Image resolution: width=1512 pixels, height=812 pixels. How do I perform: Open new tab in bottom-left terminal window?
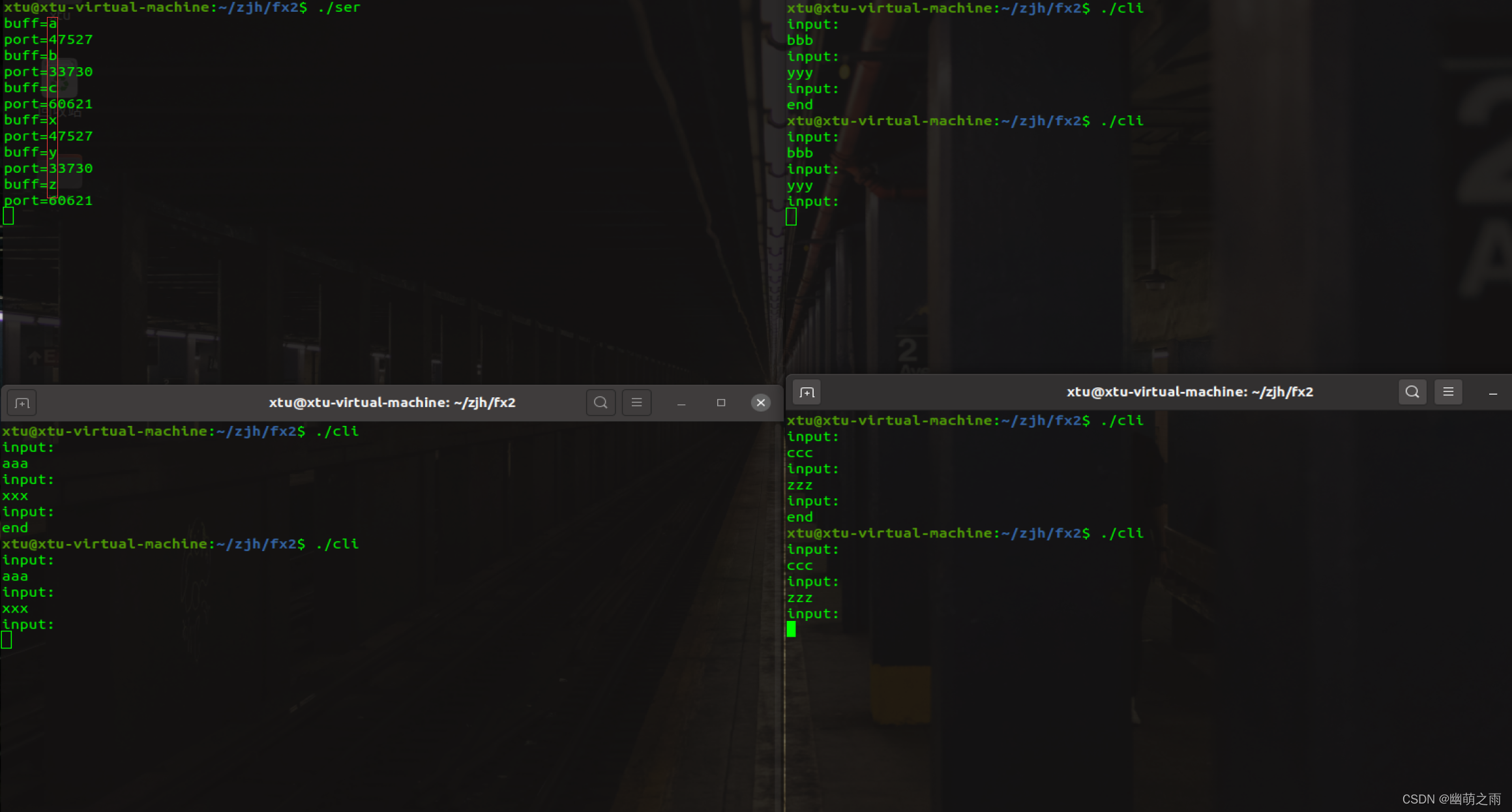(x=22, y=403)
